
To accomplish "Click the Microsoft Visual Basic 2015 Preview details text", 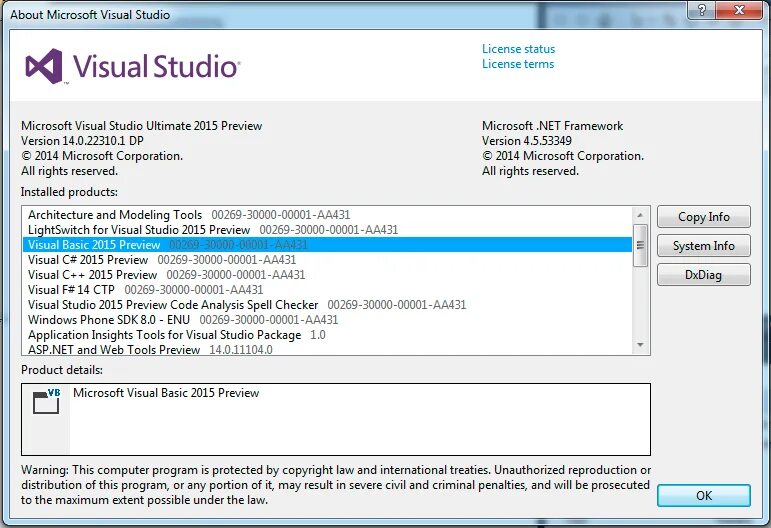I will [x=166, y=393].
